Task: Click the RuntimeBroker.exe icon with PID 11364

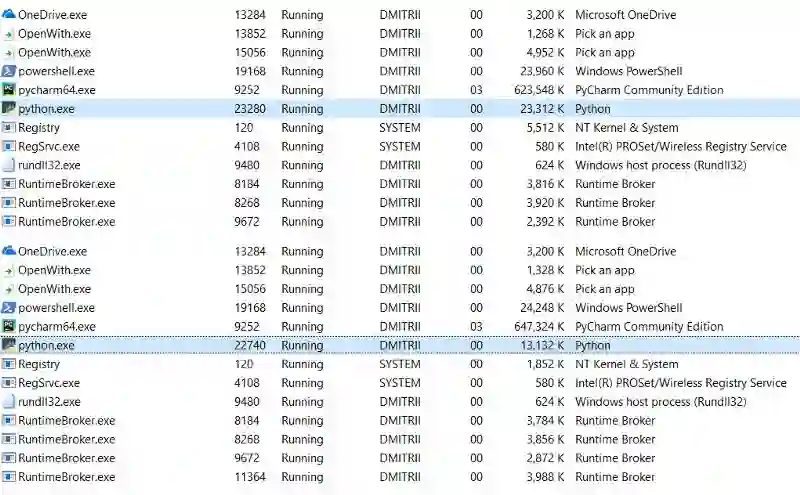Action: [x=9, y=477]
